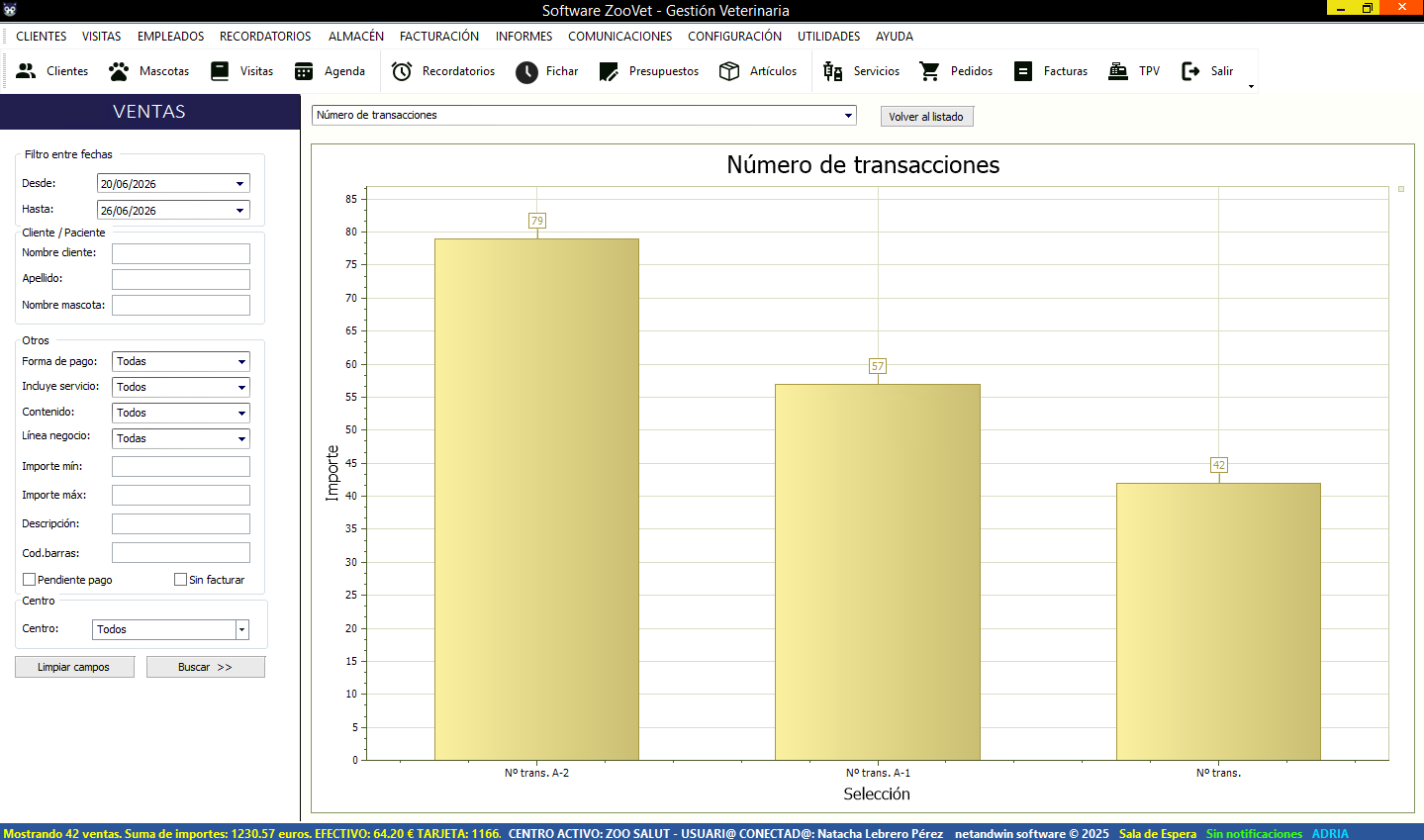Open the CLIENTES menu
The height and width of the screenshot is (840, 1424).
[x=42, y=37]
